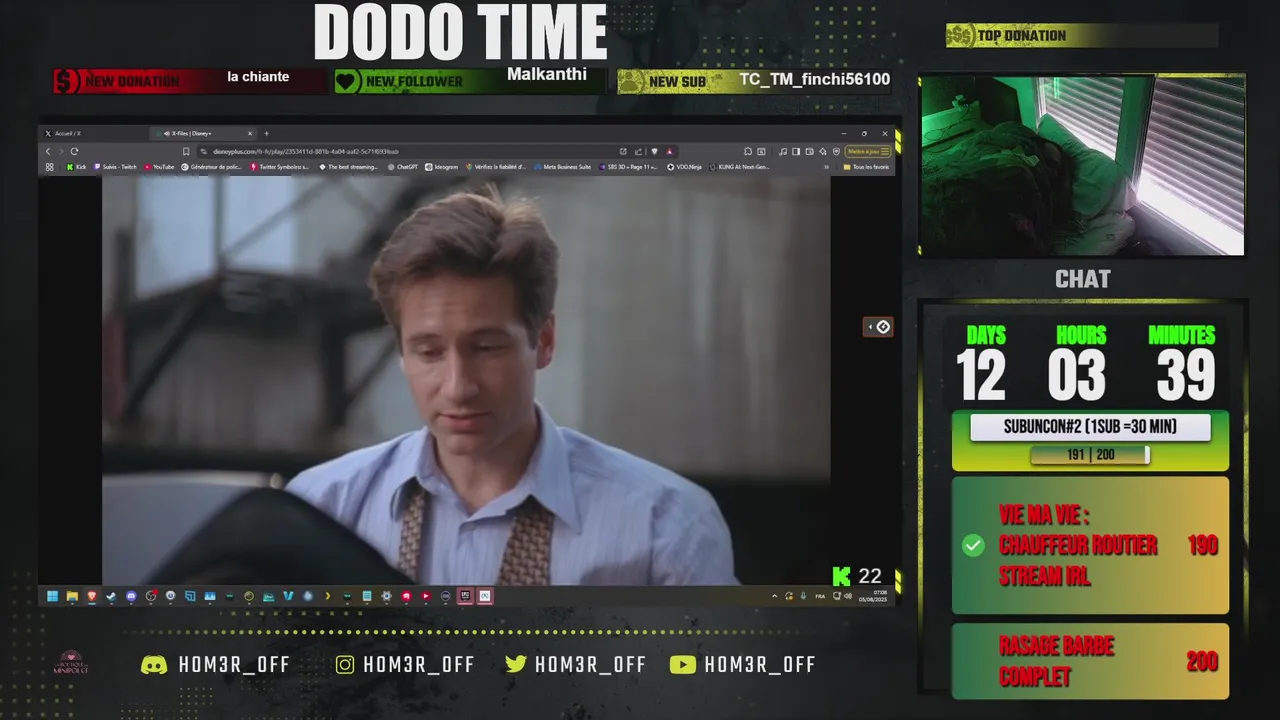Open the Kick bookmark

pyautogui.click(x=76, y=167)
